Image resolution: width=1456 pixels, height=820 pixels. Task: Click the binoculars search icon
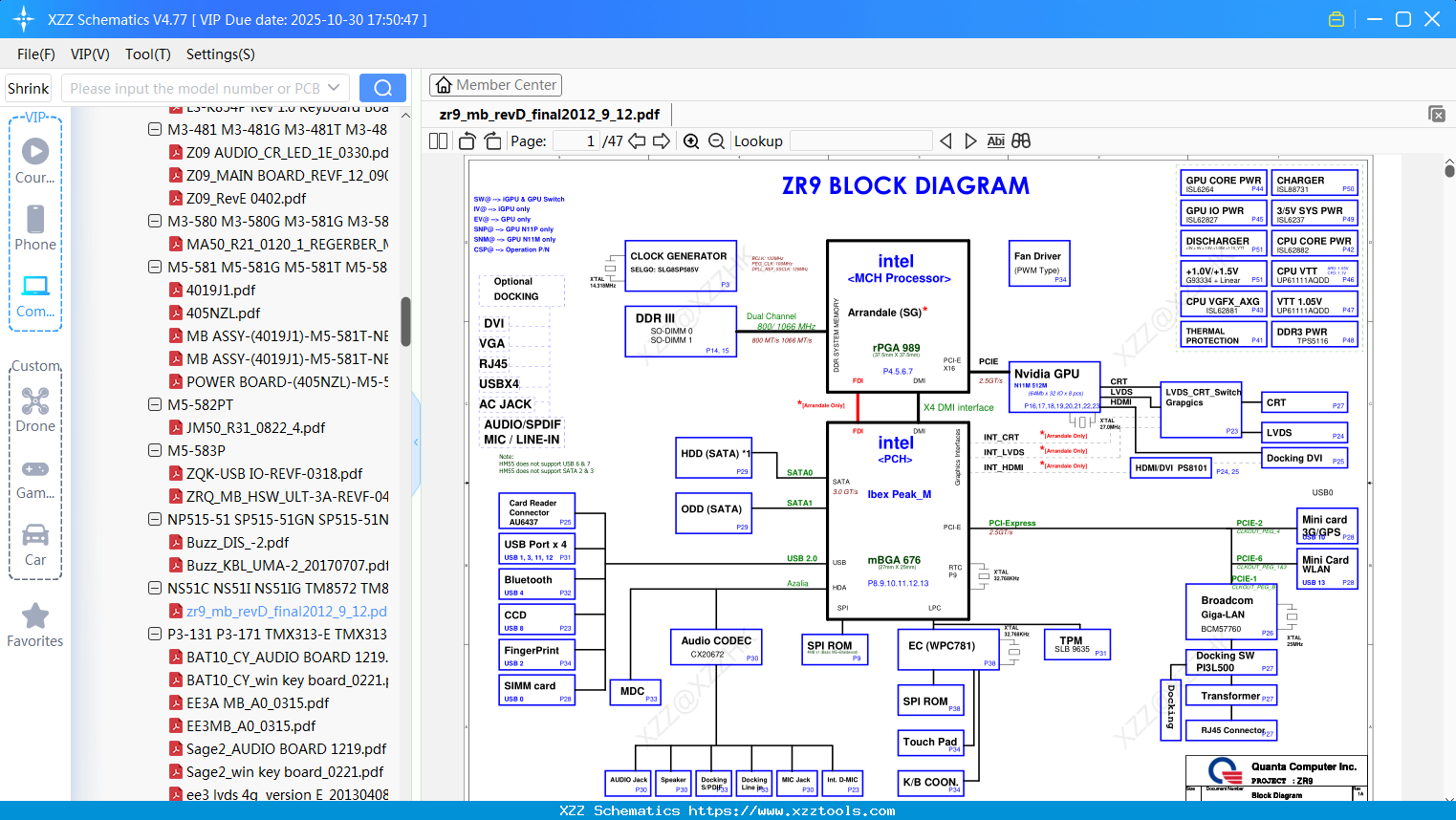tap(1021, 140)
